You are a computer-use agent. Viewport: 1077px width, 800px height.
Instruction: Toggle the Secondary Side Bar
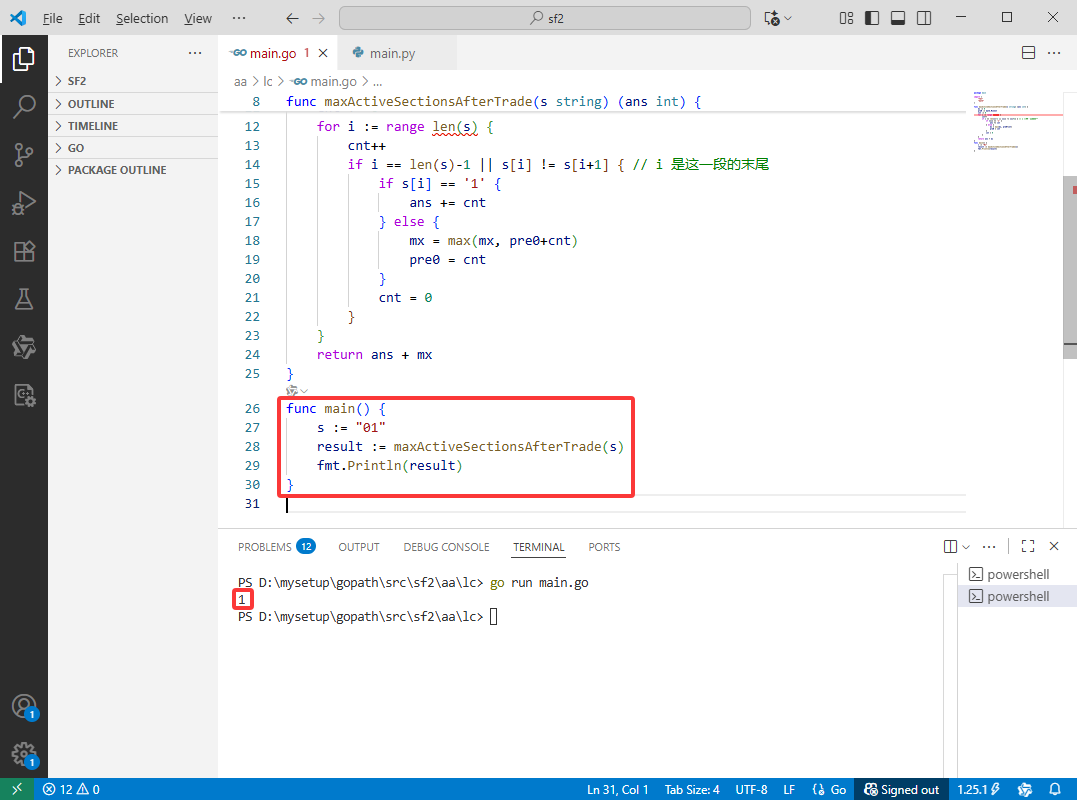tap(924, 19)
